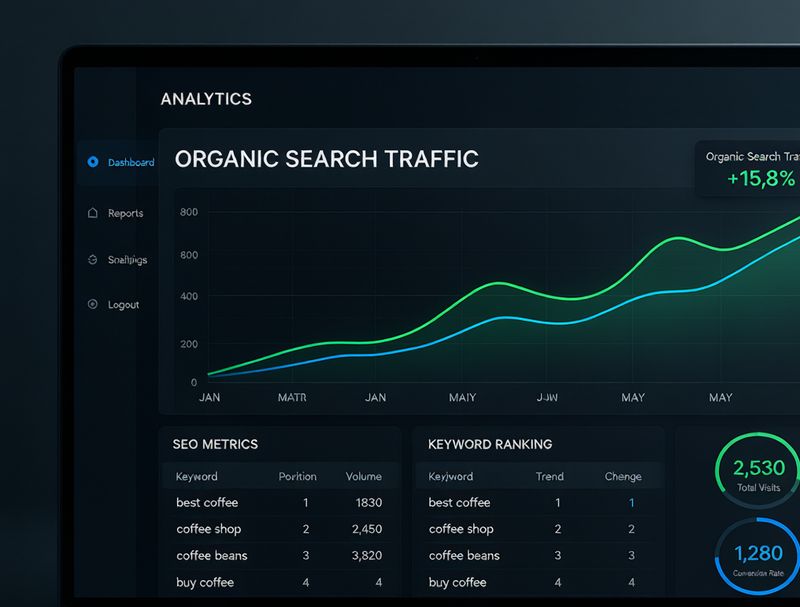Select the "Snaltiigs" menu label
The image size is (800, 607).
click(x=128, y=260)
